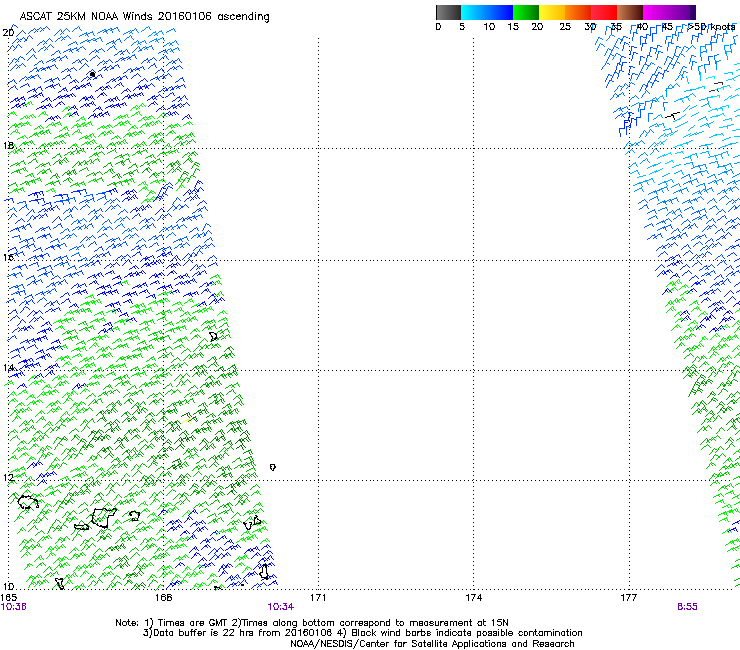Click the longitude label '171' on bottom axis

(x=318, y=598)
